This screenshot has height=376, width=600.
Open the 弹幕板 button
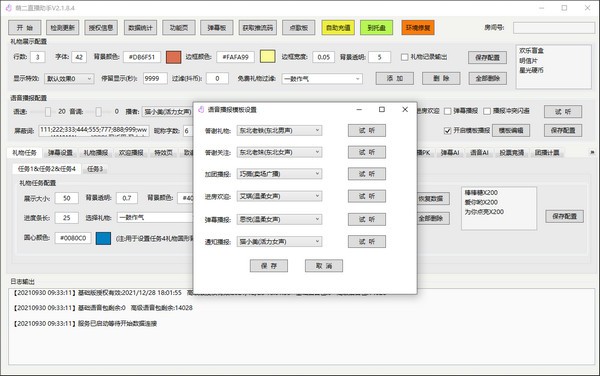pos(217,28)
